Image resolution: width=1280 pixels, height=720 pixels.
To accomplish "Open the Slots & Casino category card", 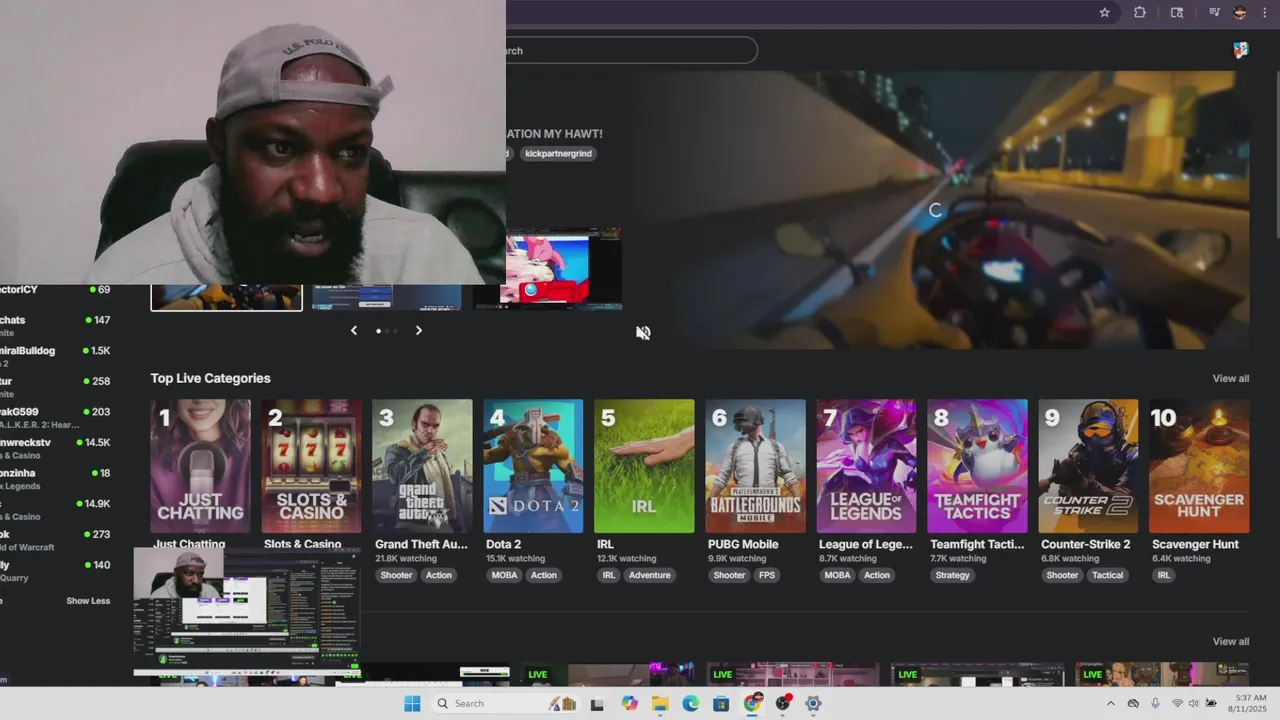I will pyautogui.click(x=311, y=466).
